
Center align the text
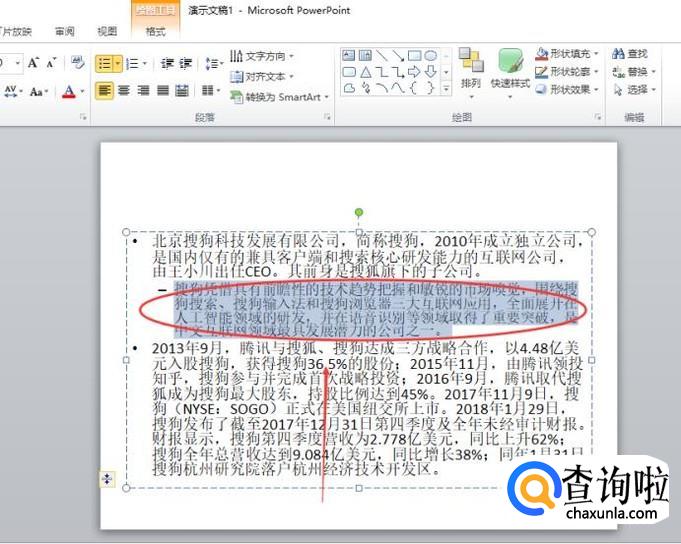tap(124, 90)
